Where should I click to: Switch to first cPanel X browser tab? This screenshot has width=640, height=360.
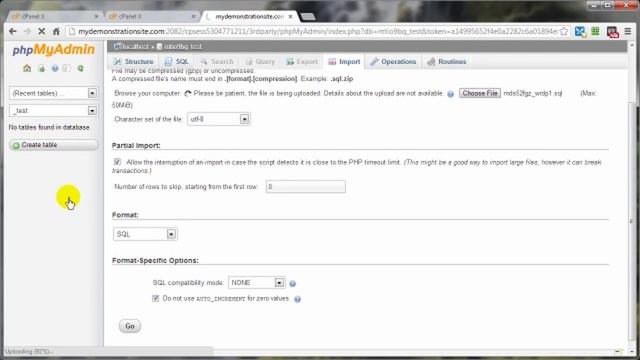[53, 16]
